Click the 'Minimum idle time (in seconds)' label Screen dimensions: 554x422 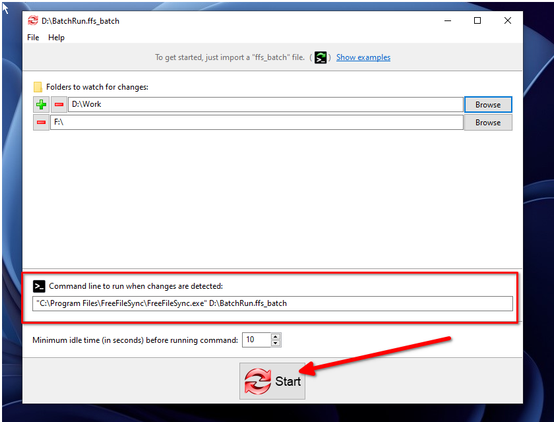135,340
